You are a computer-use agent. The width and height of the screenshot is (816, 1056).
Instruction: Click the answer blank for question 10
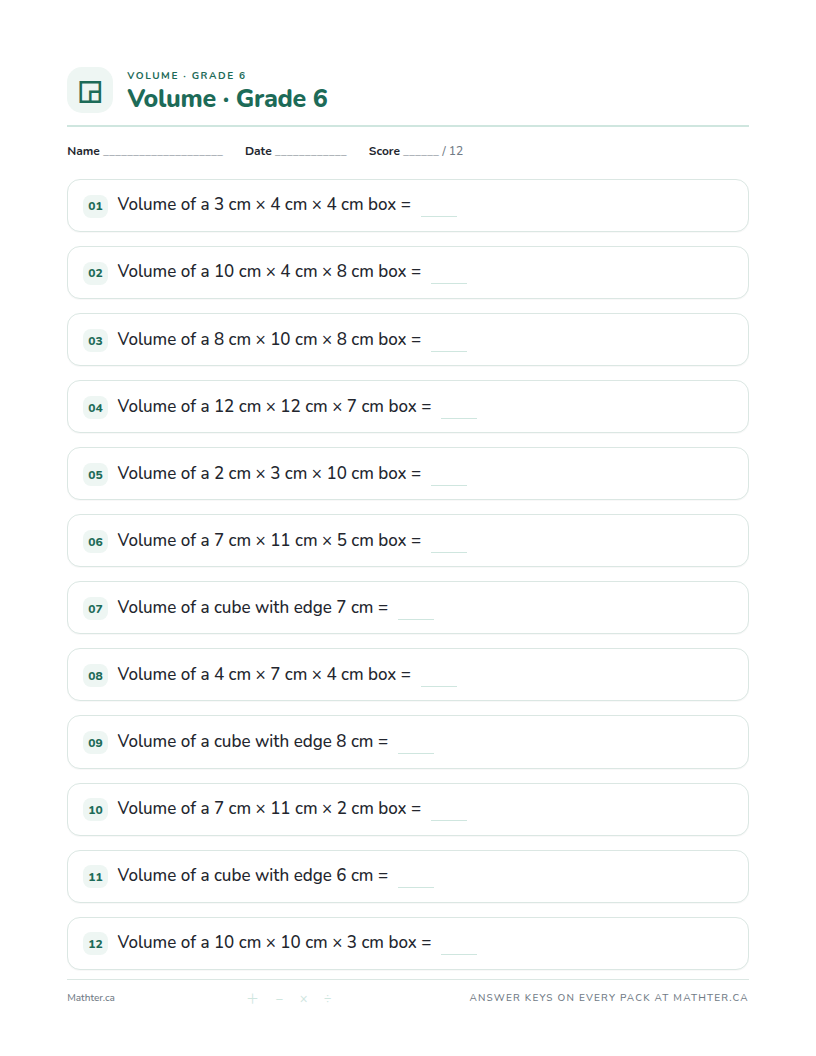click(449, 811)
